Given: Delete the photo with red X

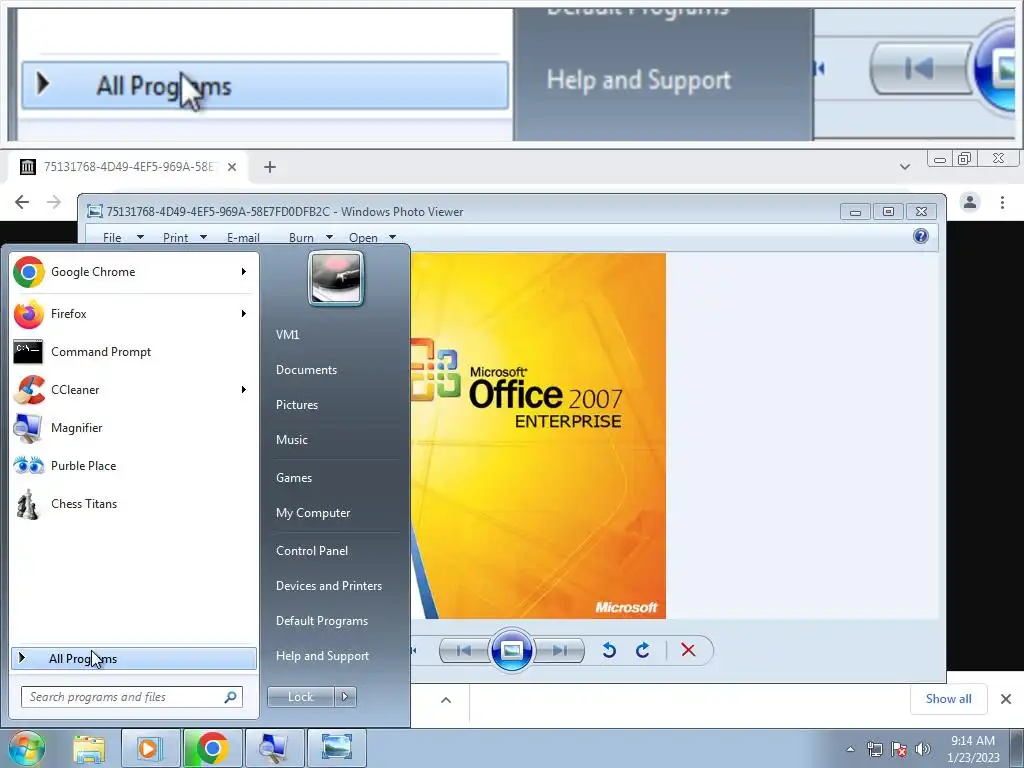Looking at the screenshot, I should pyautogui.click(x=688, y=650).
